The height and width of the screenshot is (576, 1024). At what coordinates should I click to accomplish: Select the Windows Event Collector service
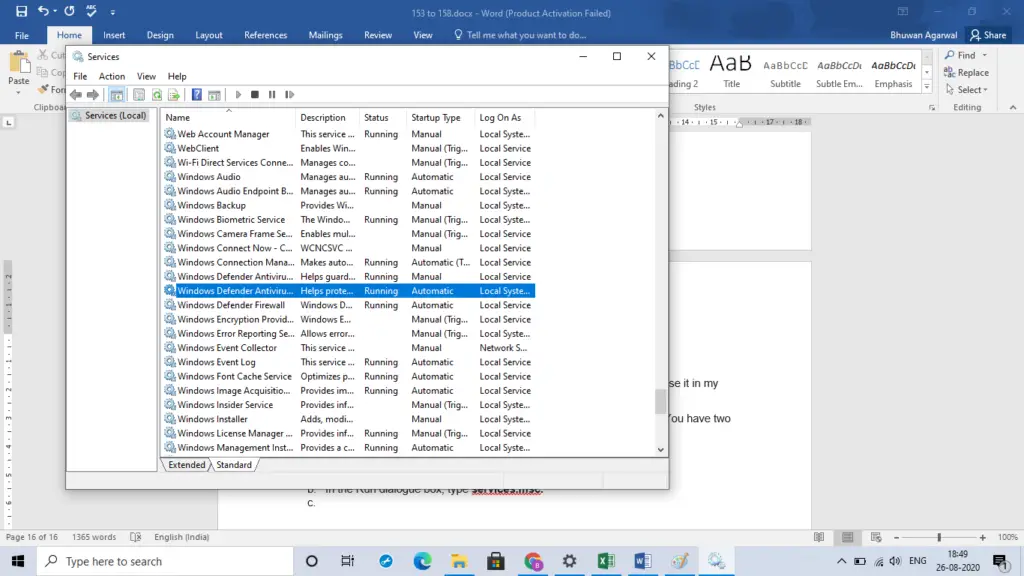coord(349,348)
